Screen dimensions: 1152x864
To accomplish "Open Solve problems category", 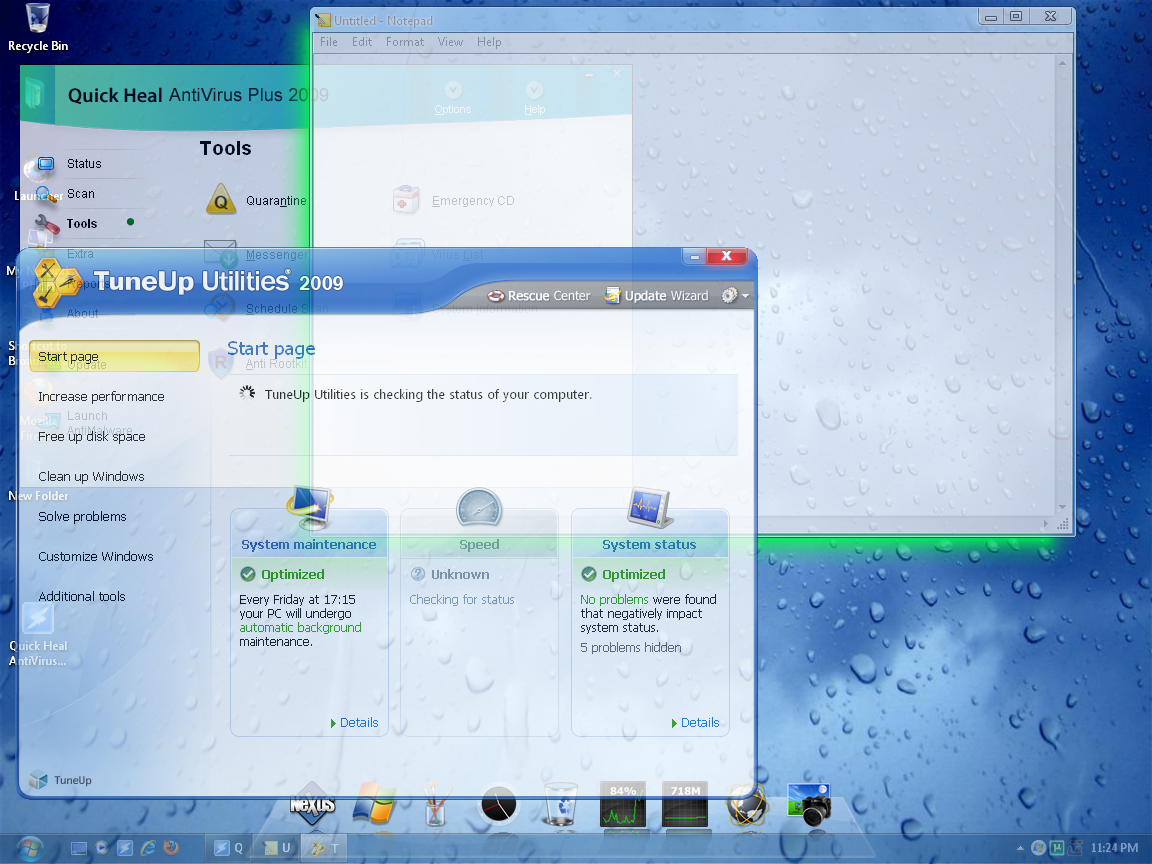I will coord(82,516).
